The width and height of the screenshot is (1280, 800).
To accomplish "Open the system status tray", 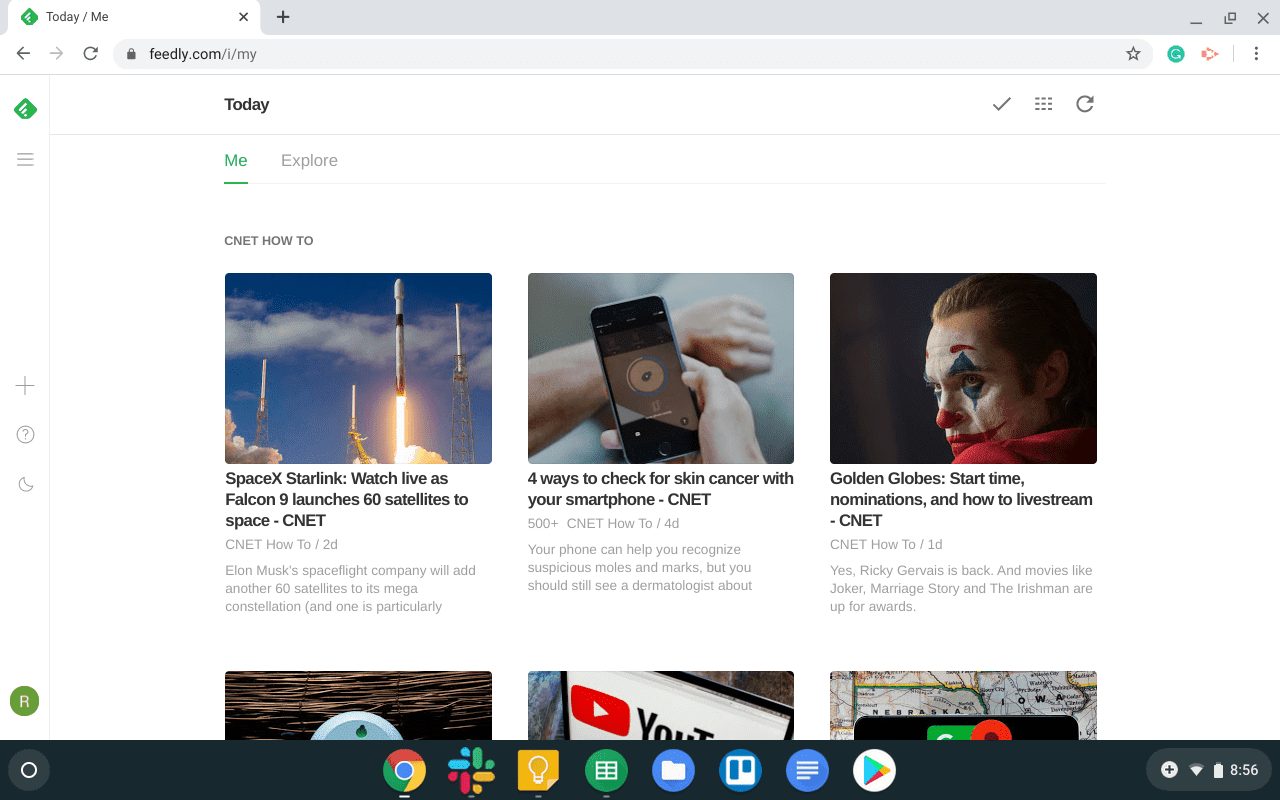I will (x=1208, y=770).
